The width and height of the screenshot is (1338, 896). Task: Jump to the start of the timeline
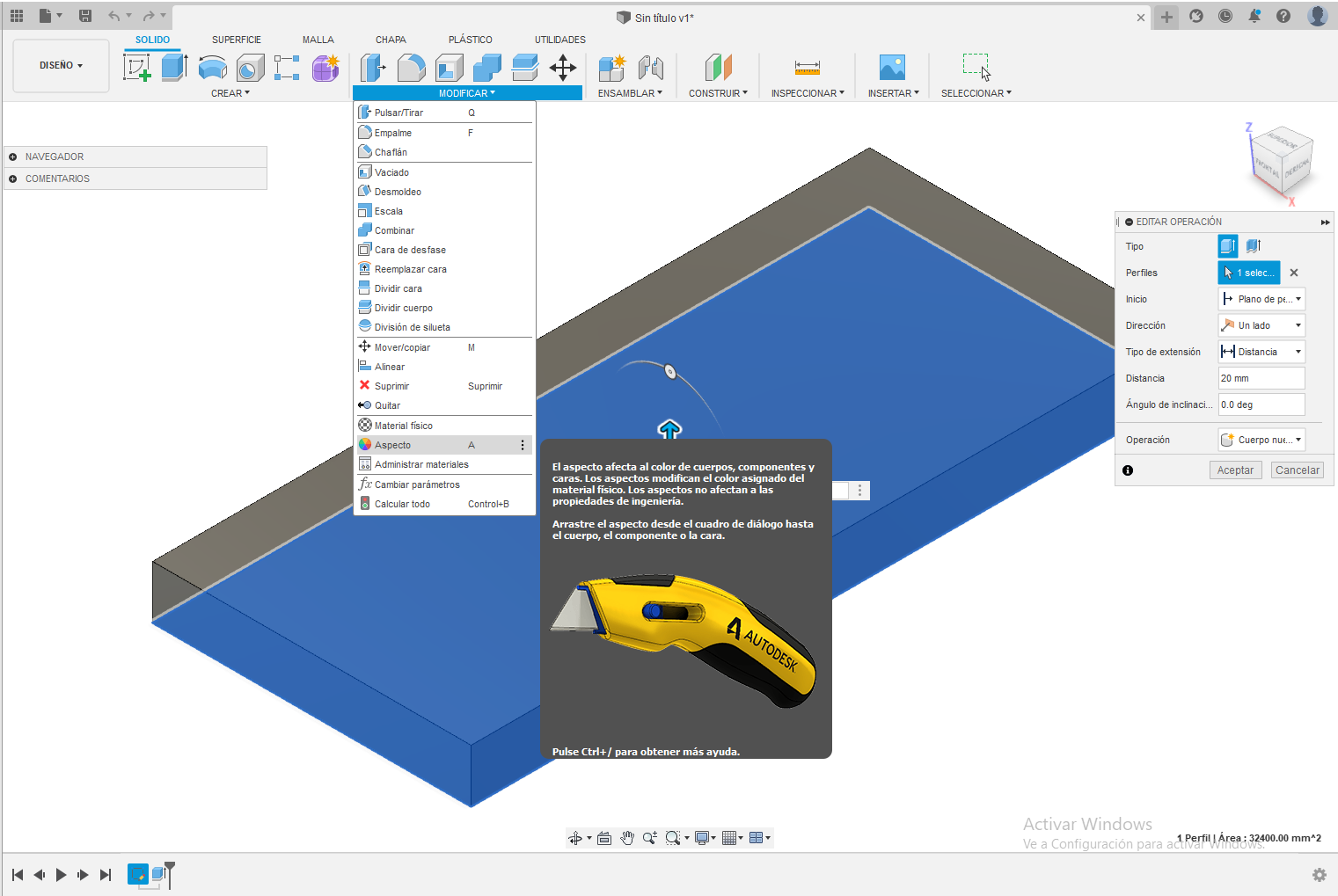point(18,875)
